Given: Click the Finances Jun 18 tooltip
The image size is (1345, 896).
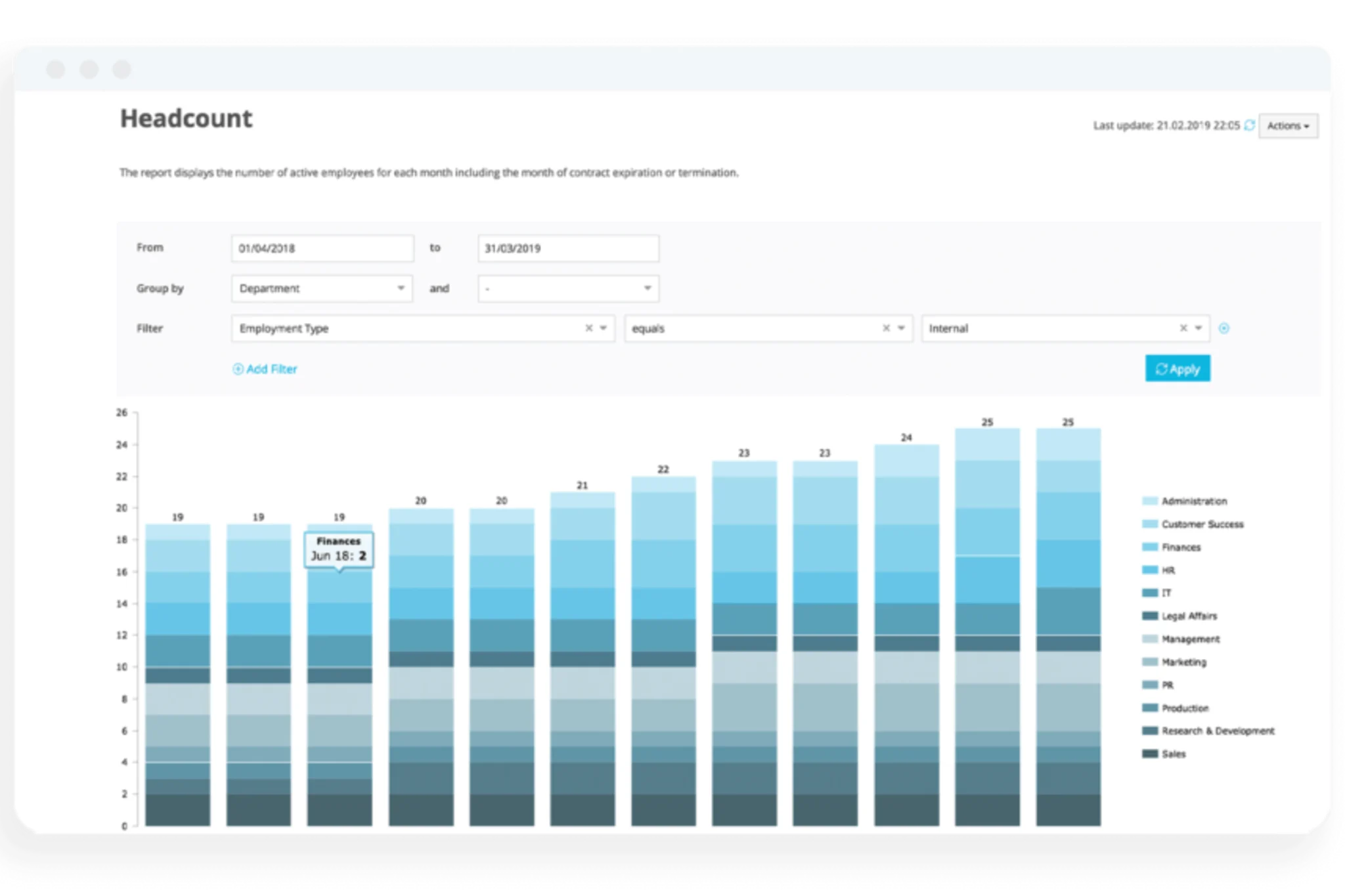Looking at the screenshot, I should [x=339, y=549].
